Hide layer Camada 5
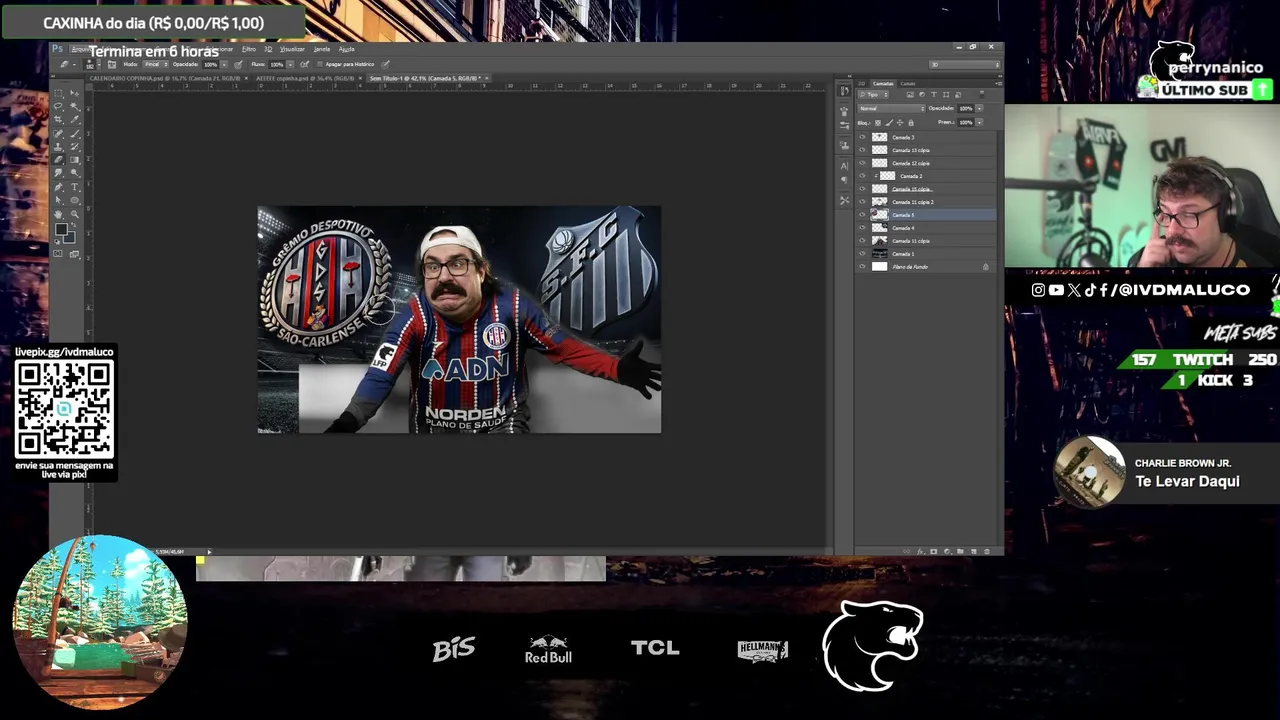The width and height of the screenshot is (1280, 720). tap(862, 215)
